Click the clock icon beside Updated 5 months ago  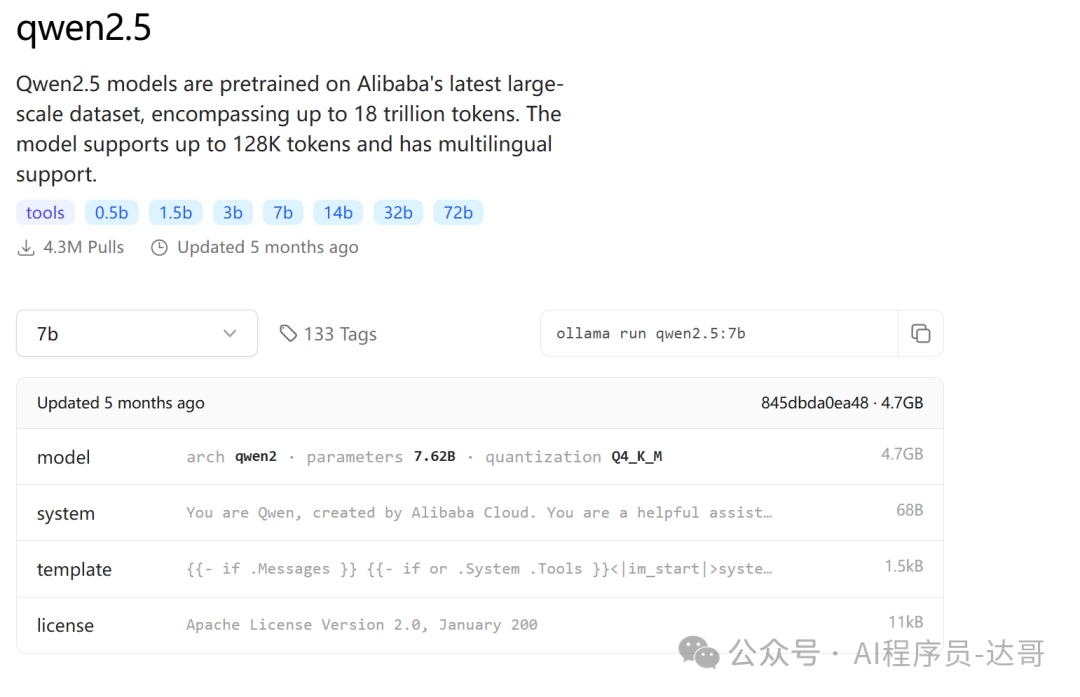(x=159, y=248)
